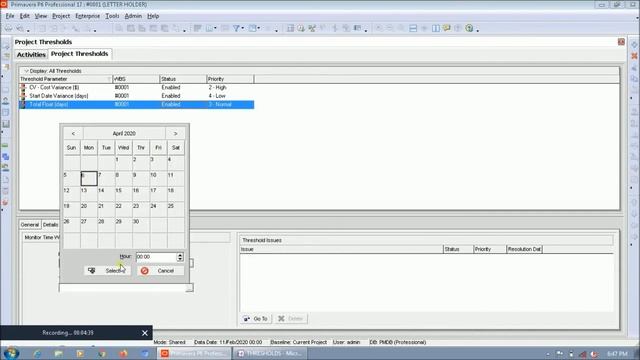Screen dimensions: 640x360
Task: Switch to the Activities tab
Action: coord(31,54)
